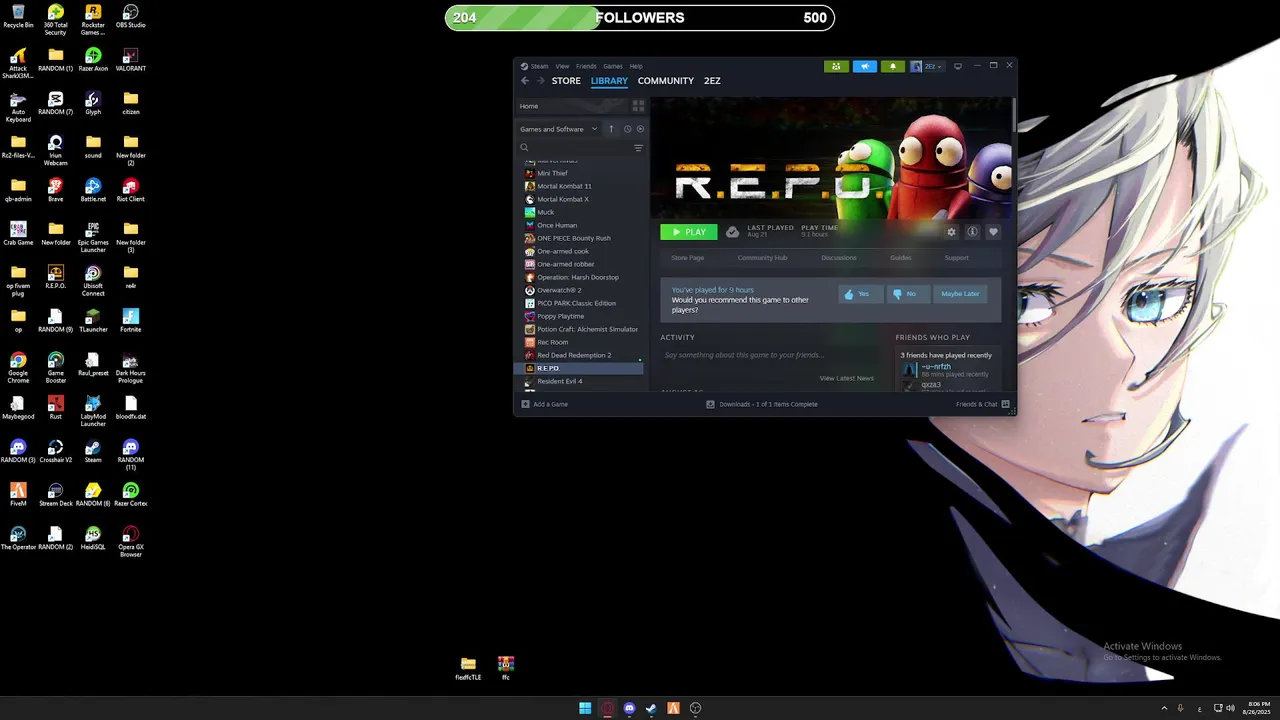Open R.E.P.O. manage gear icon

(x=951, y=232)
